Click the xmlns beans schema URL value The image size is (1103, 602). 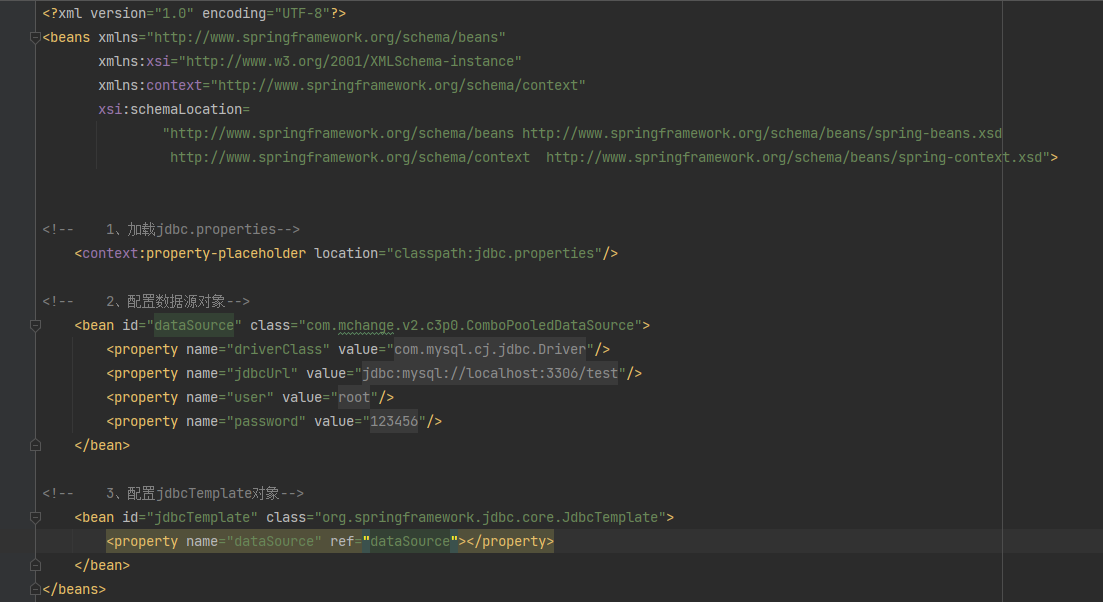(326, 37)
